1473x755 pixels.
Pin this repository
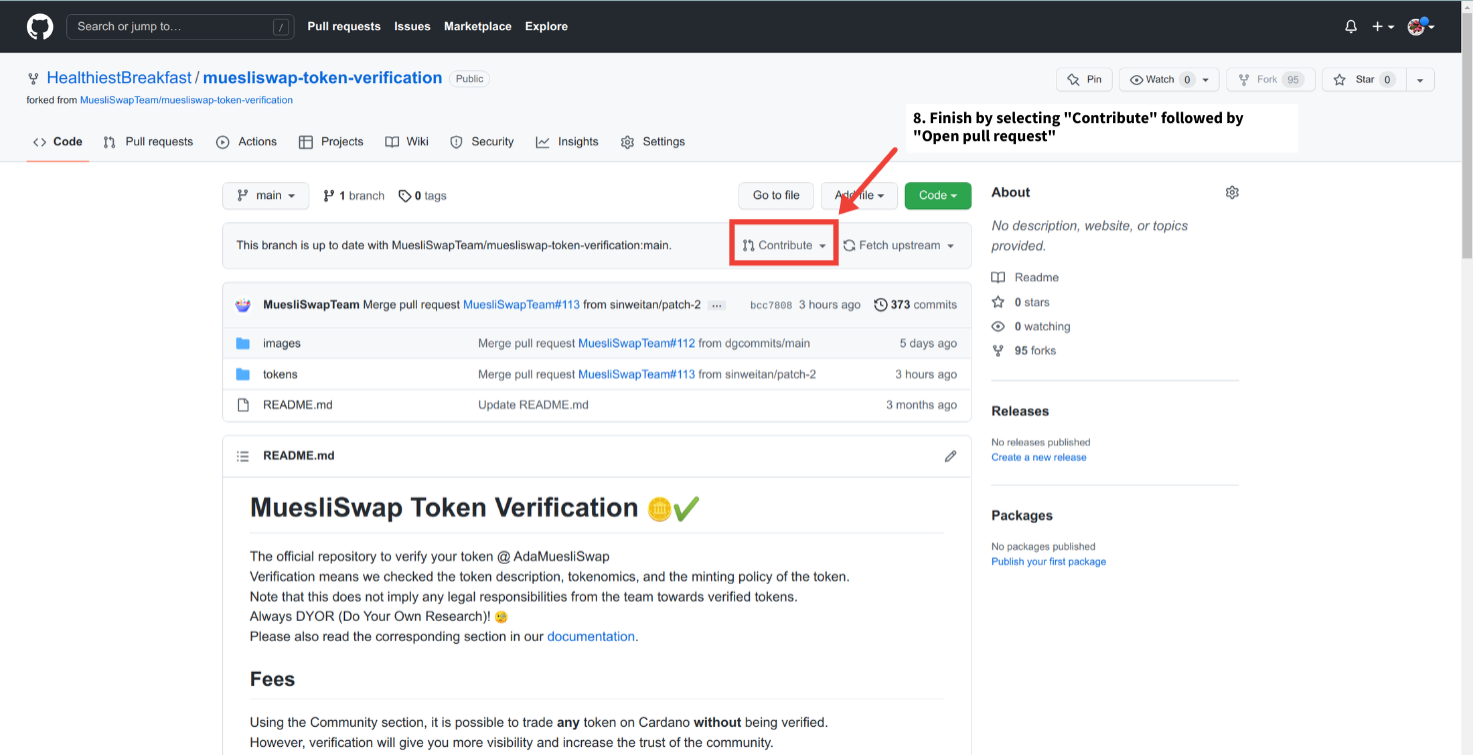(x=1084, y=80)
